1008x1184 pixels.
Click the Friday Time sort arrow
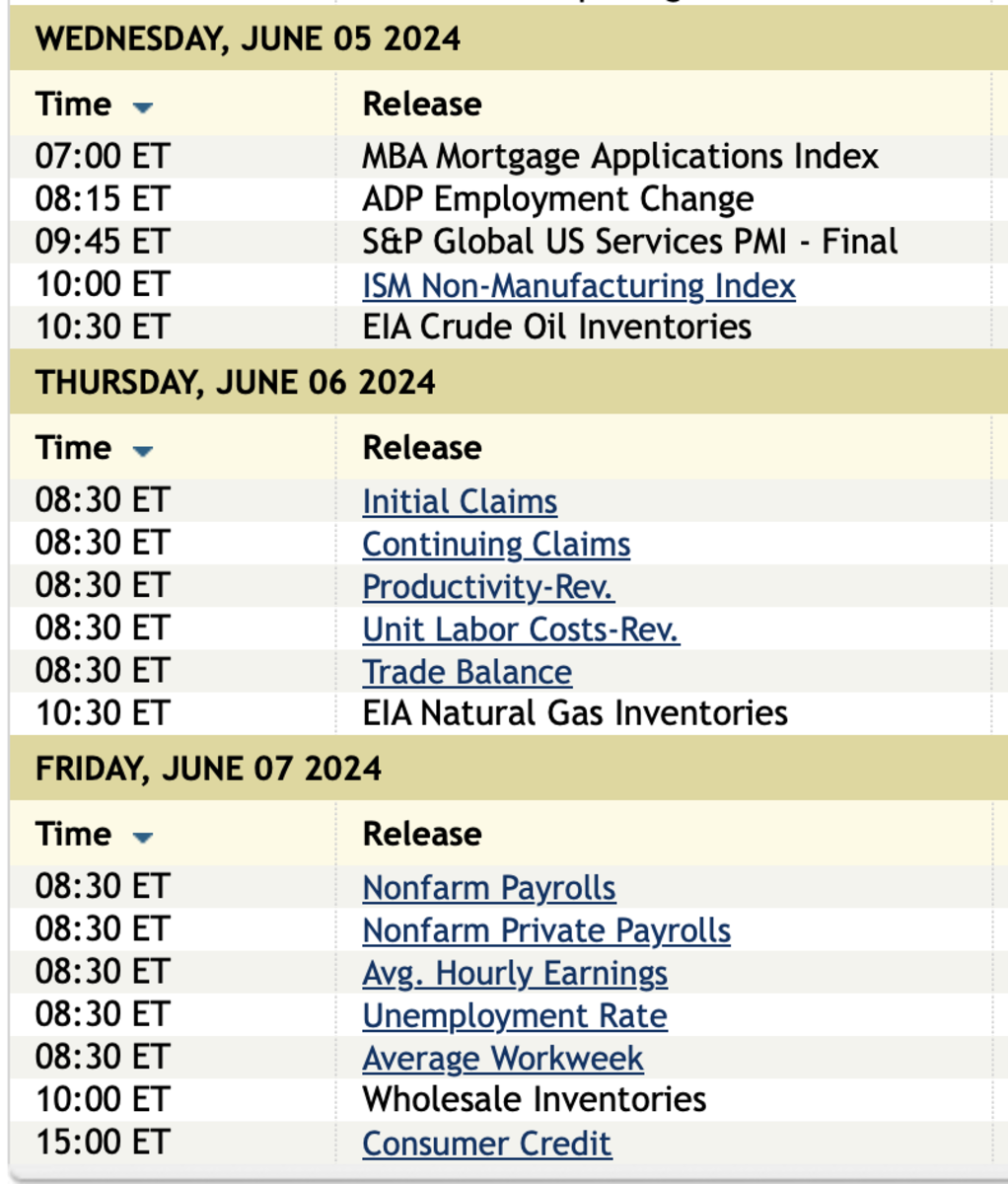coord(143,838)
